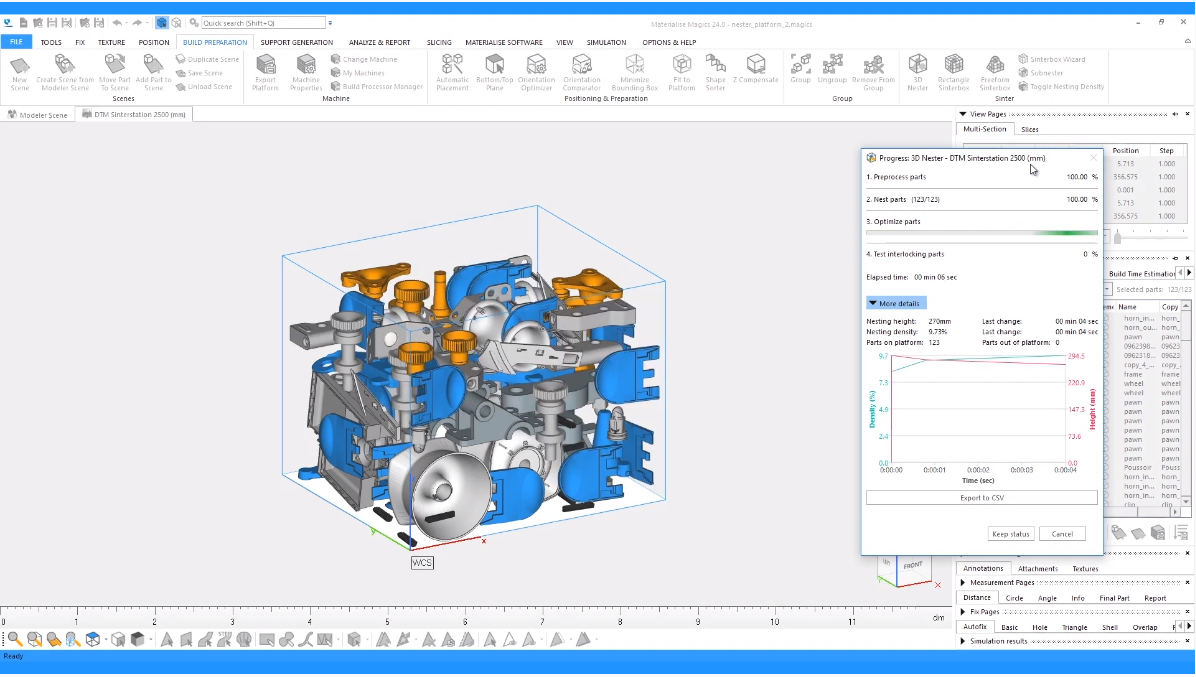
Task: Click the 3D Nester icon
Action: (917, 71)
